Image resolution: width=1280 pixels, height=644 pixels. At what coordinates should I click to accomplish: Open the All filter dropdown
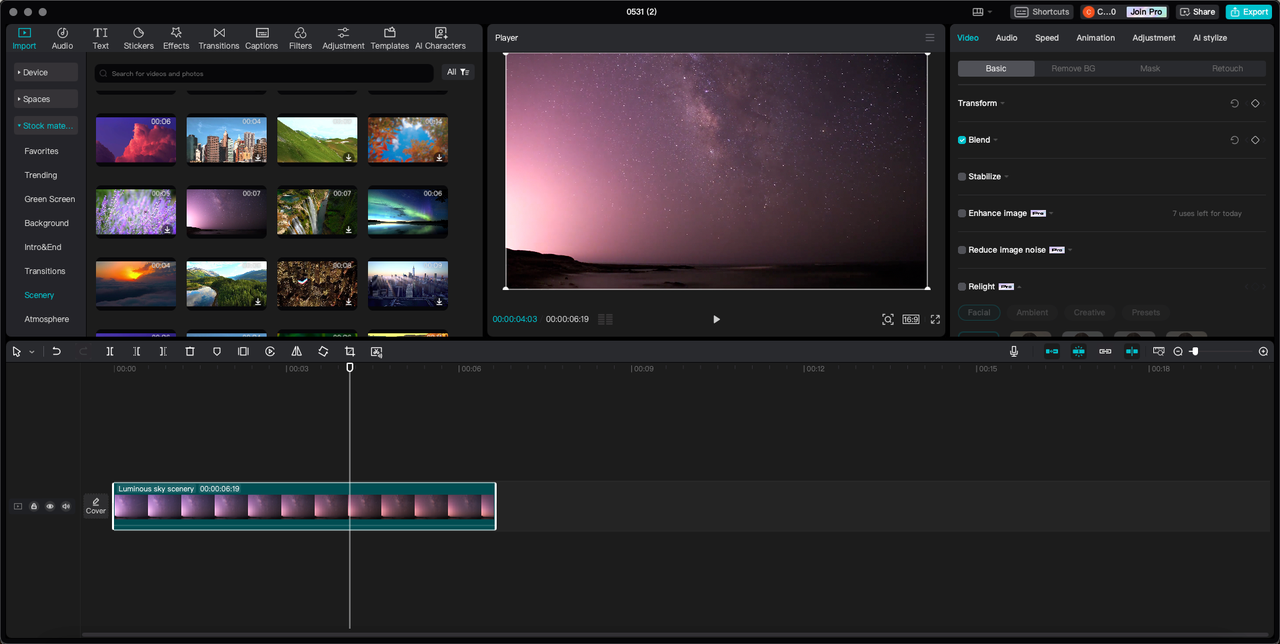click(458, 72)
